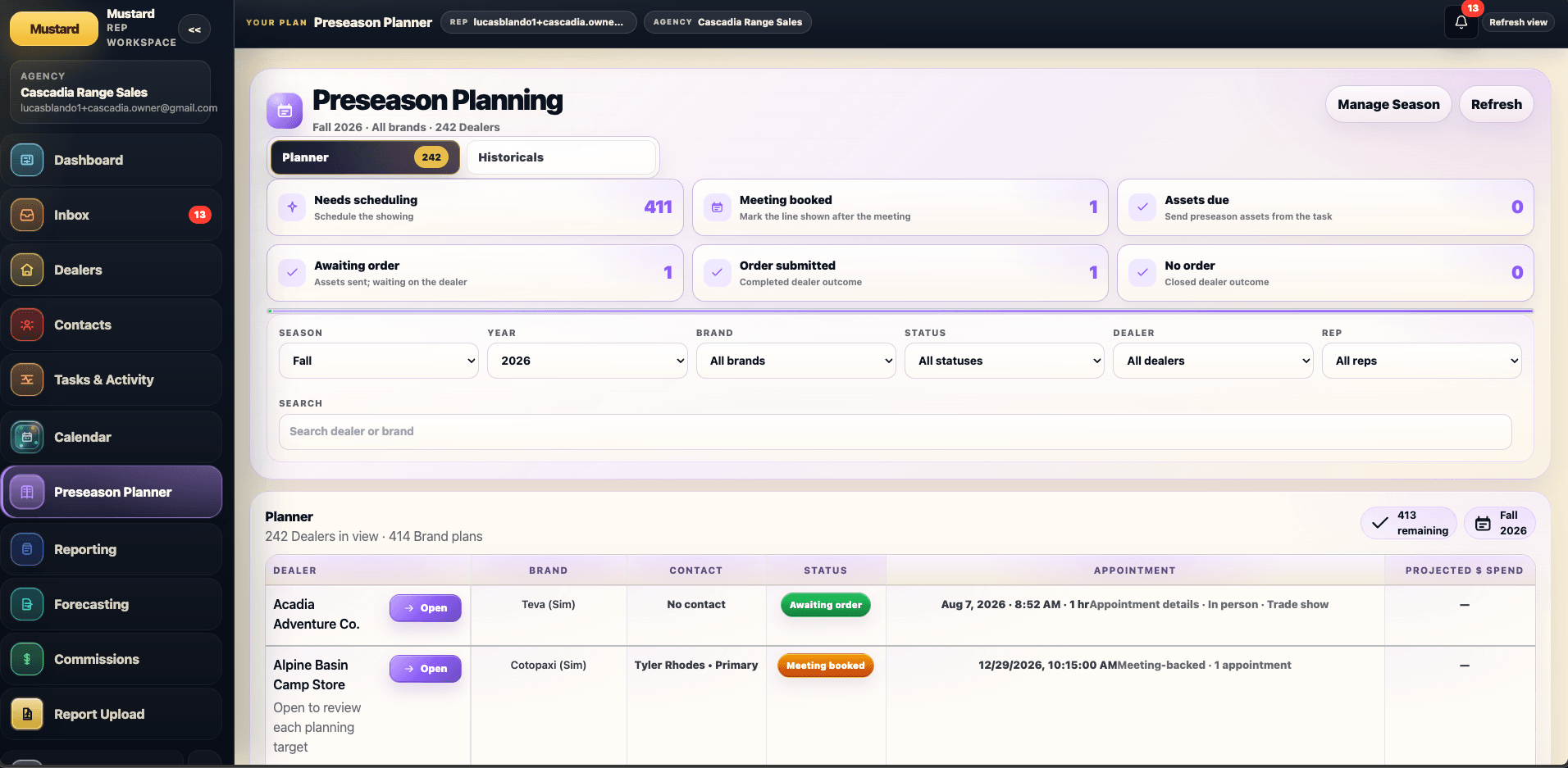Open Forecasting from the sidebar
Screen dimensions: 1568x768
click(x=112, y=604)
